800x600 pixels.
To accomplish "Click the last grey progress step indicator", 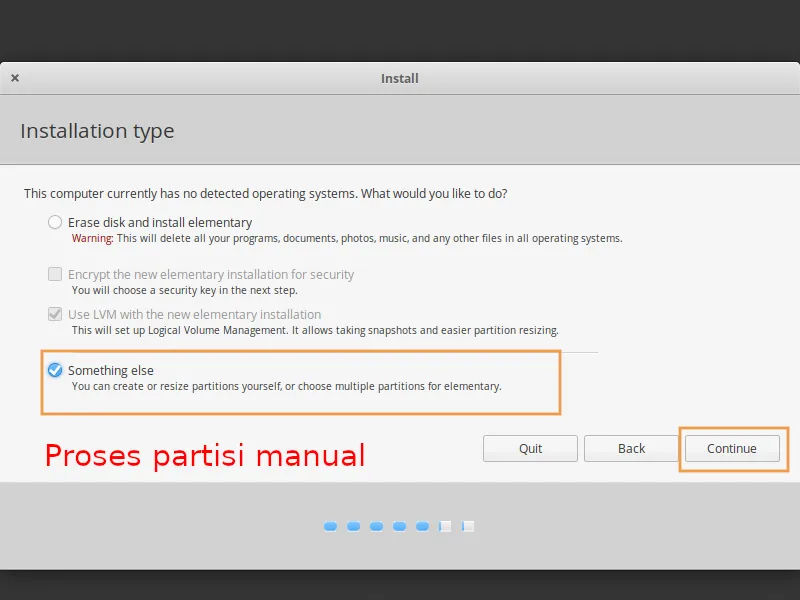I will (x=468, y=526).
